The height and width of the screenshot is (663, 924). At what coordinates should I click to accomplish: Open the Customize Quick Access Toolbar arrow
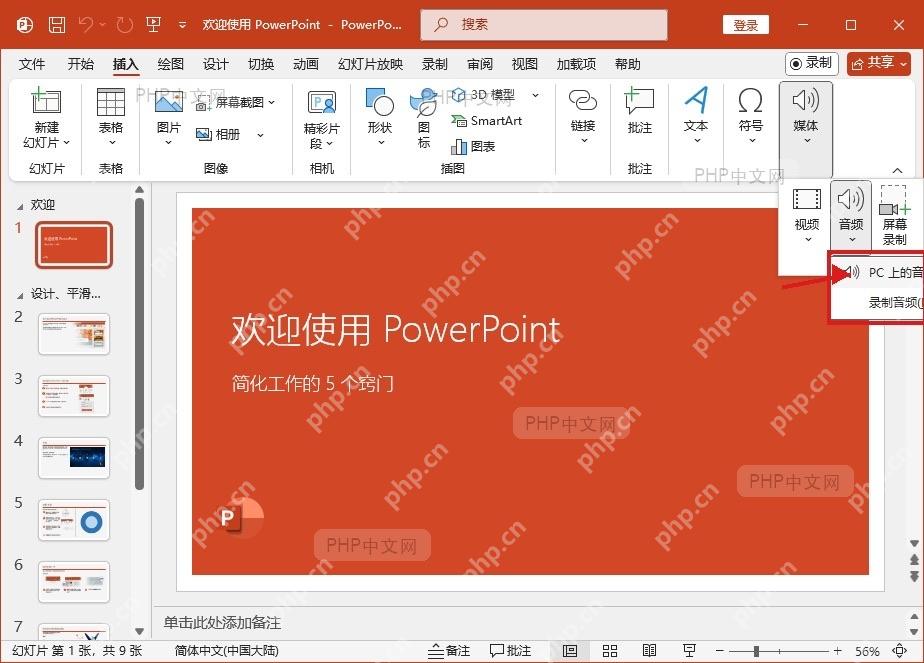(182, 25)
